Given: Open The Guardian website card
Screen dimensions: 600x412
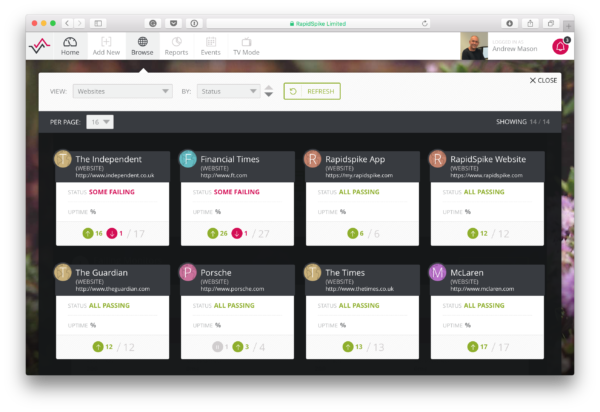Looking at the screenshot, I should pyautogui.click(x=112, y=312).
